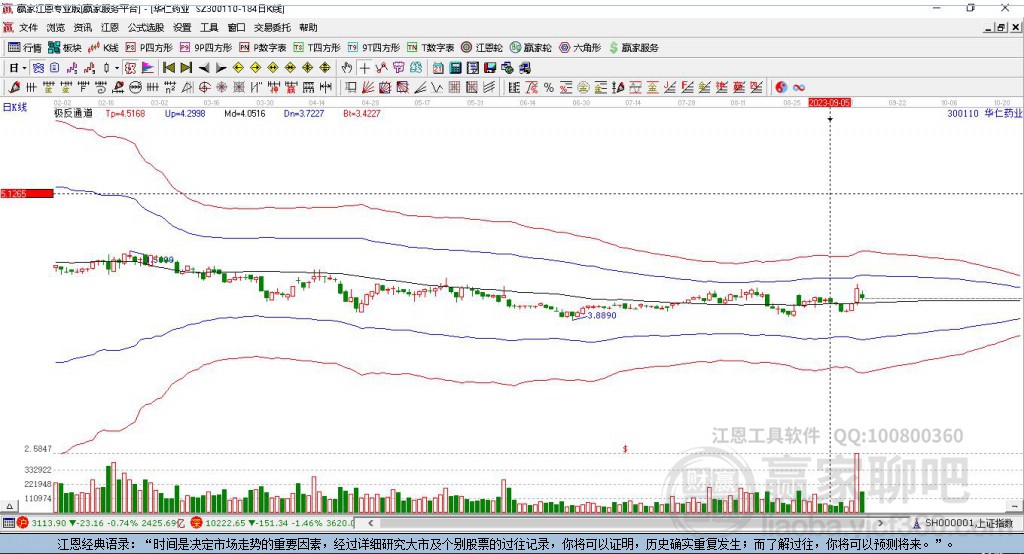Click the Tp=4.5168 indicator value
Viewport: 1024px width, 554px height.
(125, 114)
